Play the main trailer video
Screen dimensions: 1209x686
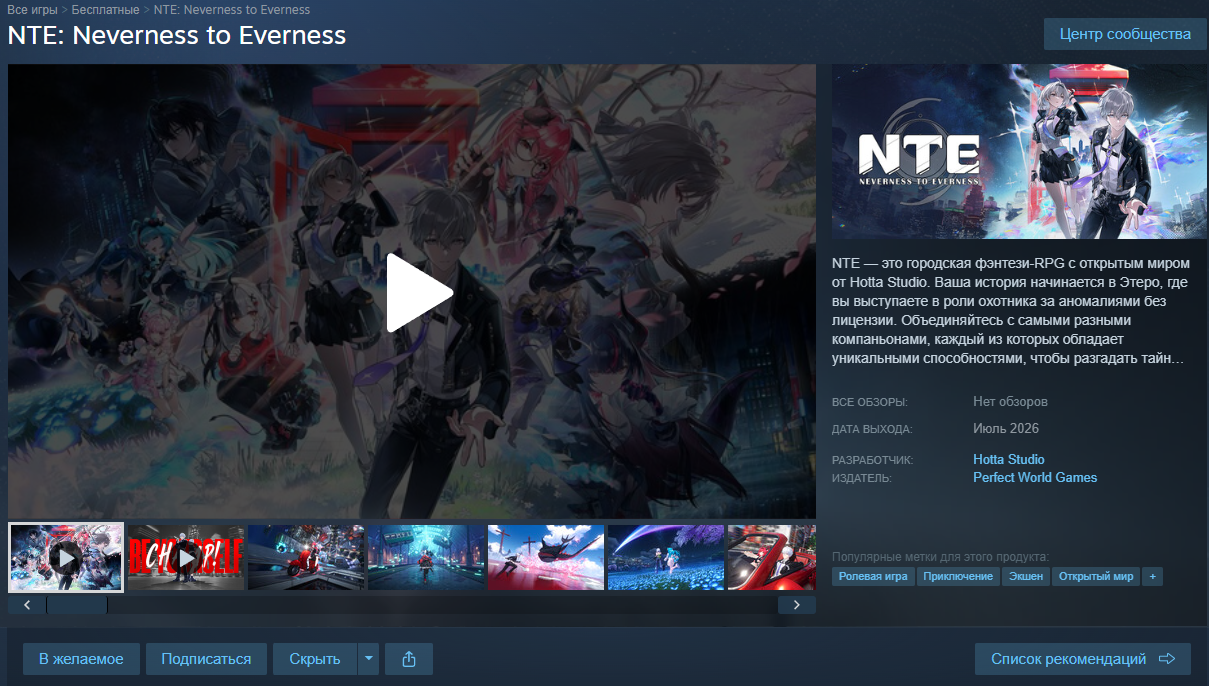420,292
